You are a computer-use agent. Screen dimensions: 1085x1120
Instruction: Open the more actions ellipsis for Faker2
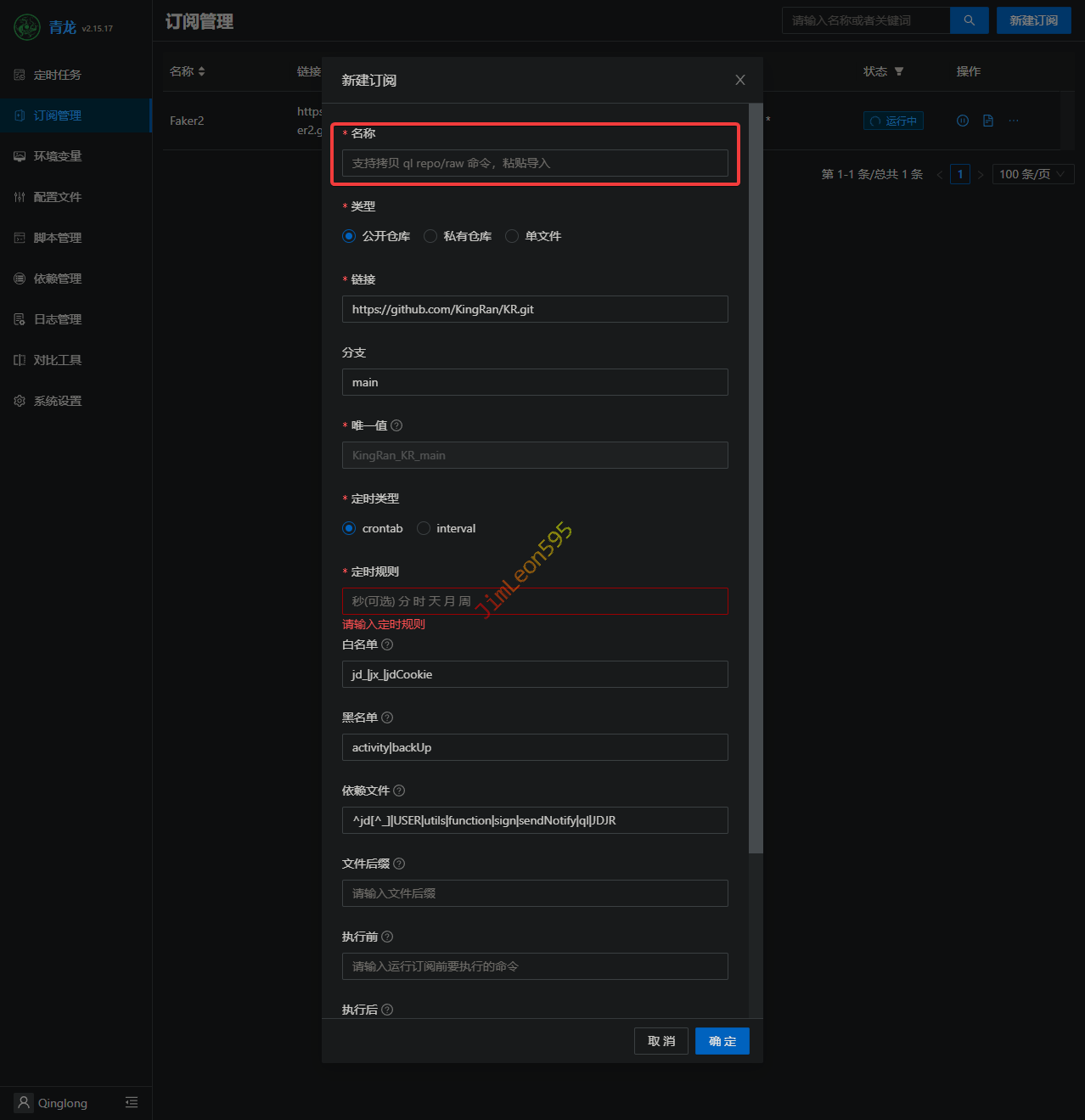(x=1013, y=121)
